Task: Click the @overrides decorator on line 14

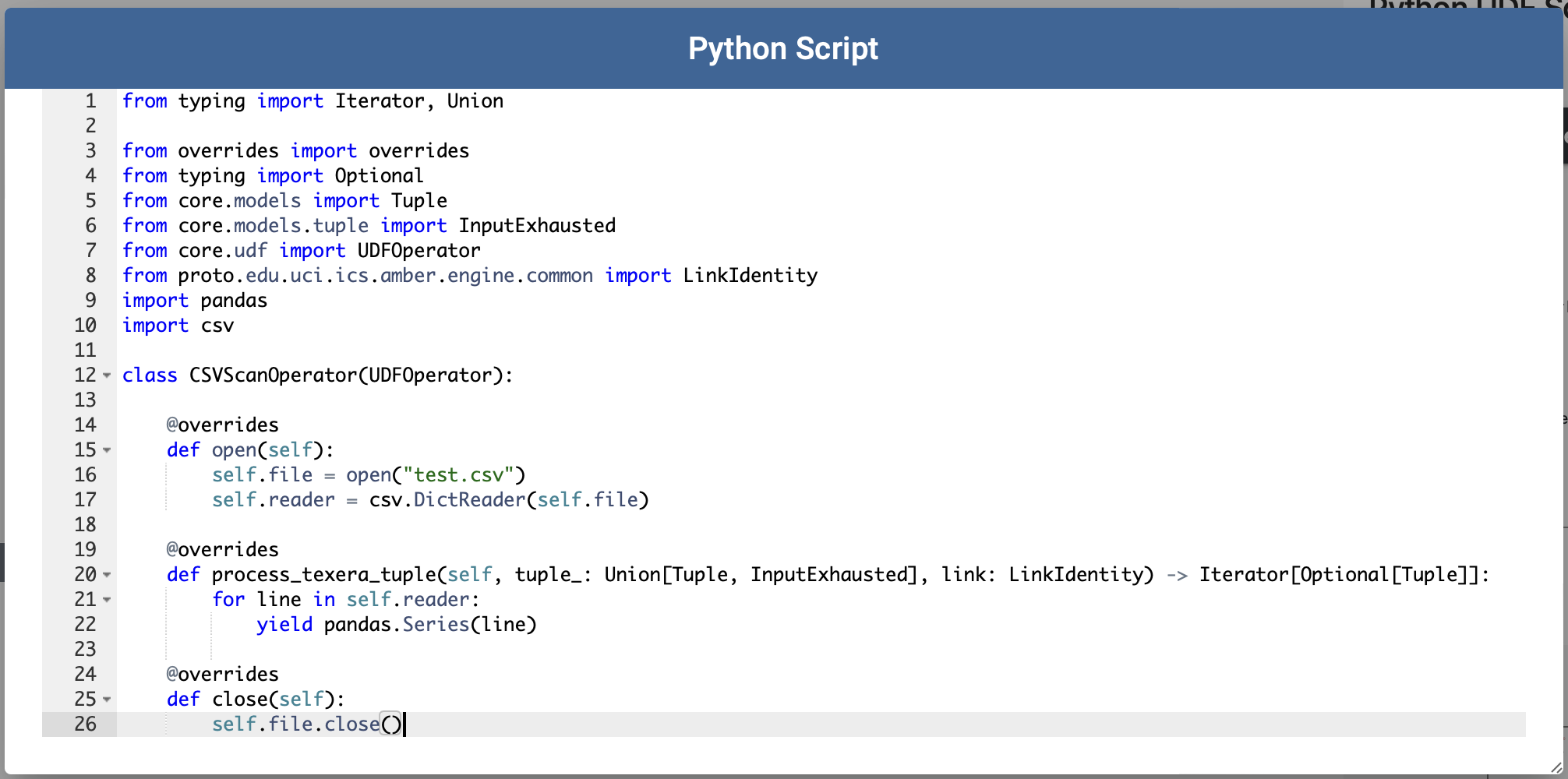Action: tap(223, 425)
